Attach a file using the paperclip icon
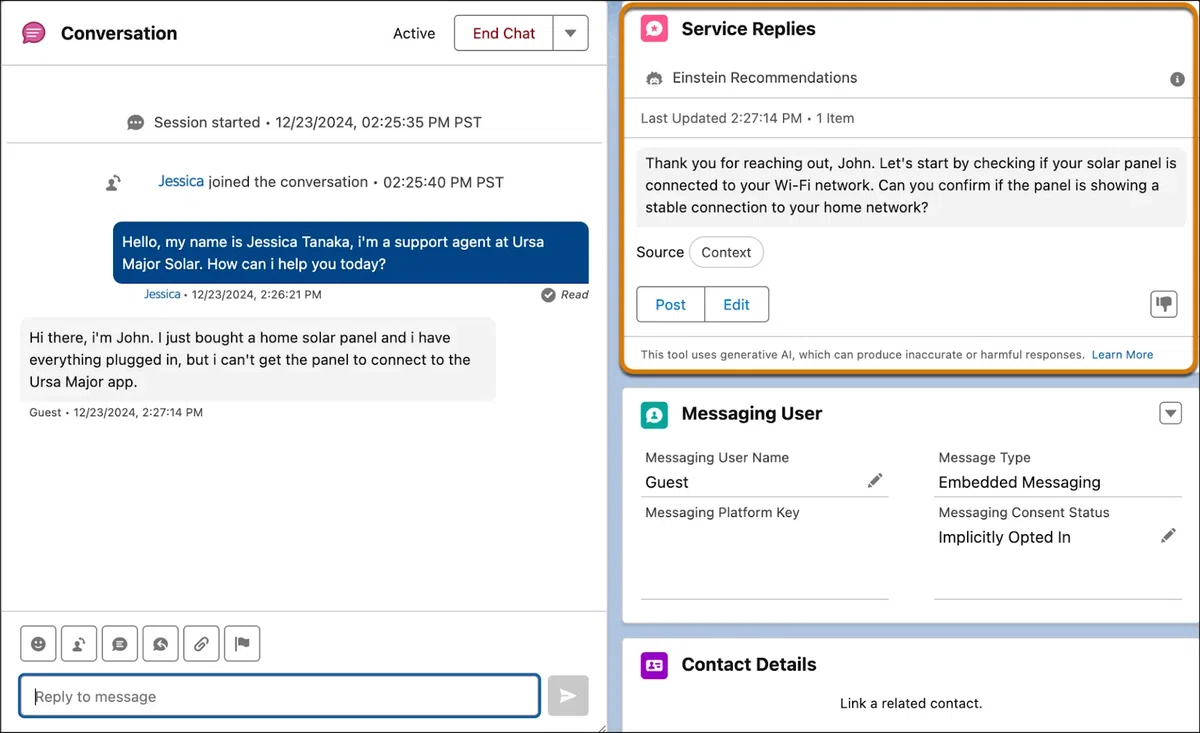This screenshot has width=1200, height=733. point(201,644)
